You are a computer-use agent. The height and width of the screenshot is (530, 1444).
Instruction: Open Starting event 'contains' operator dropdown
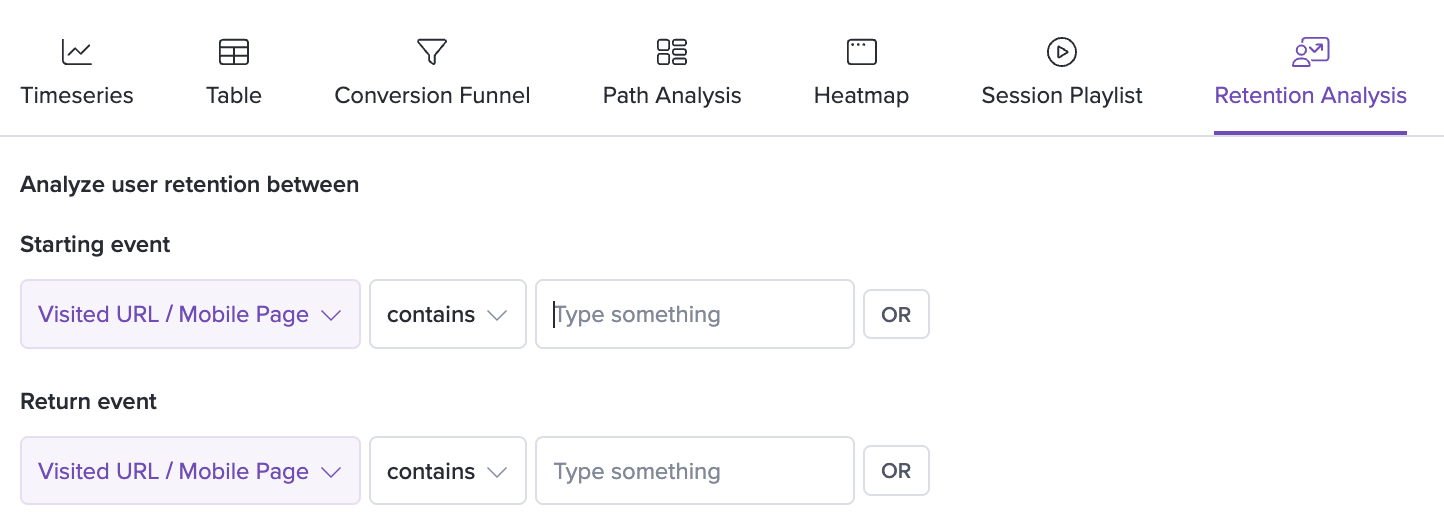(448, 314)
